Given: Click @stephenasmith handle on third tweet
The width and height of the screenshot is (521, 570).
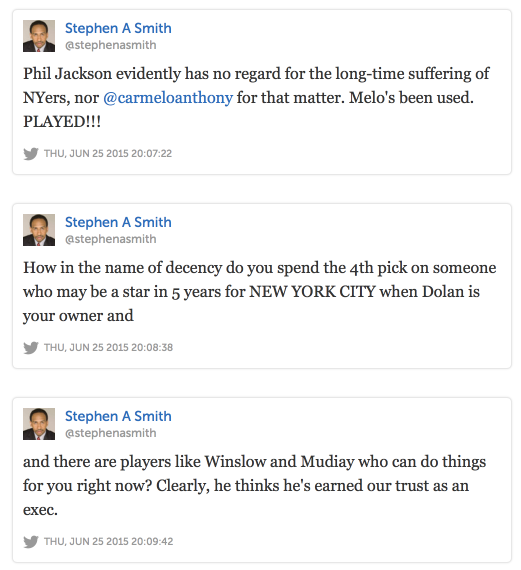Looking at the screenshot, I should [111, 433].
